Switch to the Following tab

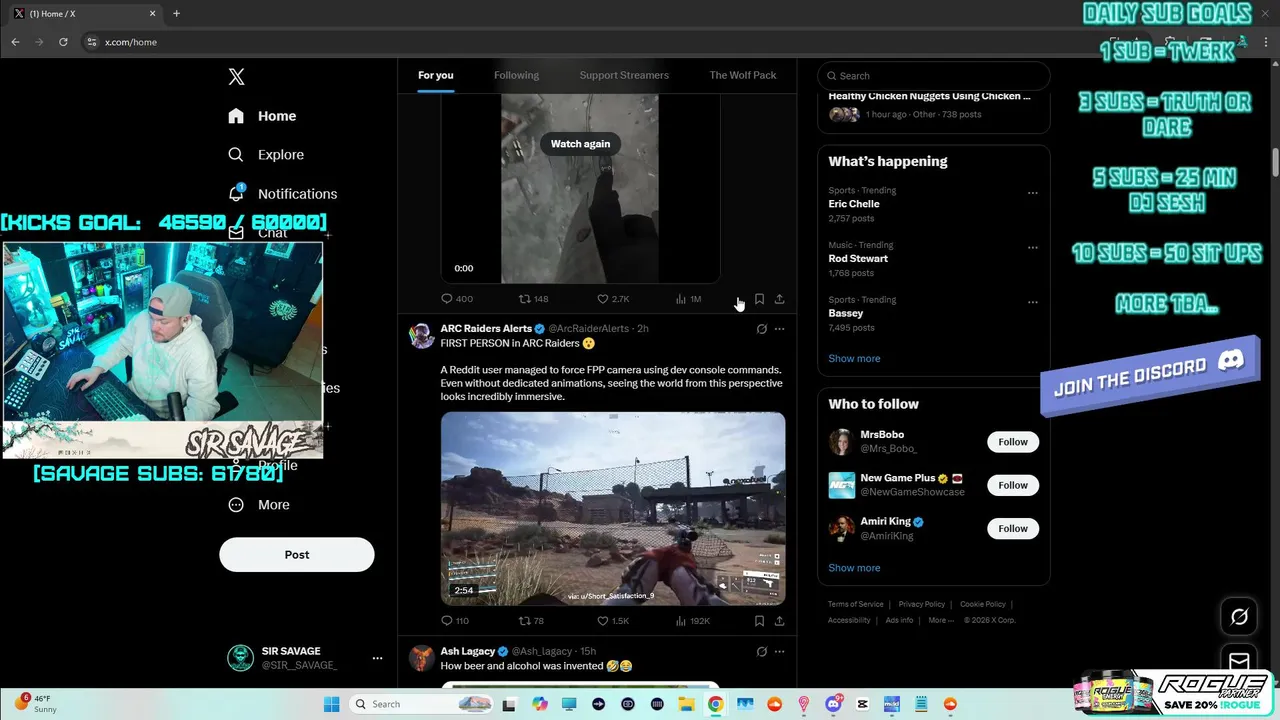(x=516, y=76)
